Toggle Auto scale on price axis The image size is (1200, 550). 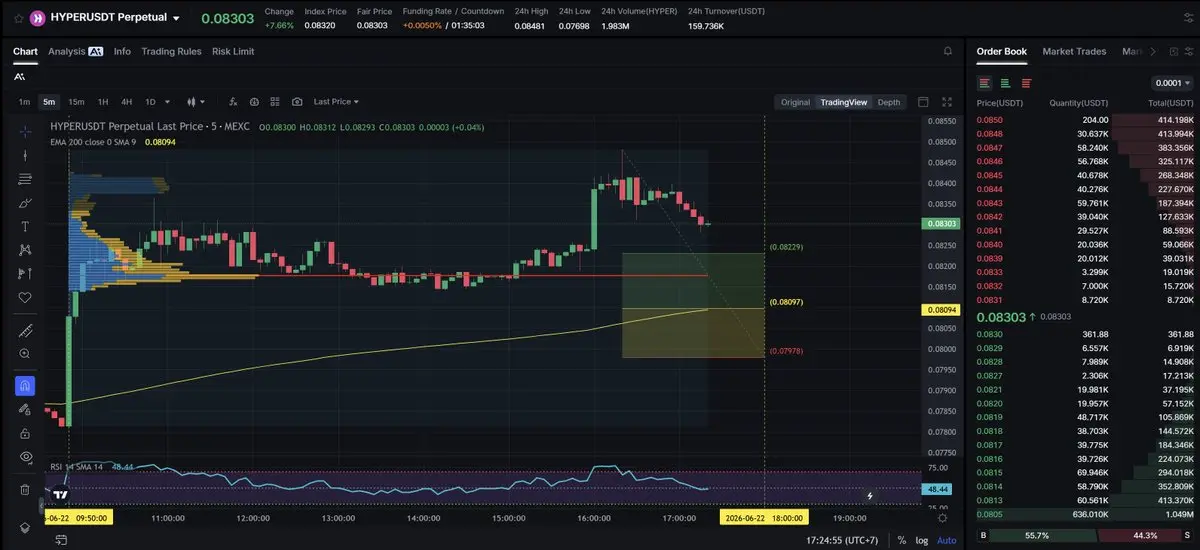[x=946, y=540]
